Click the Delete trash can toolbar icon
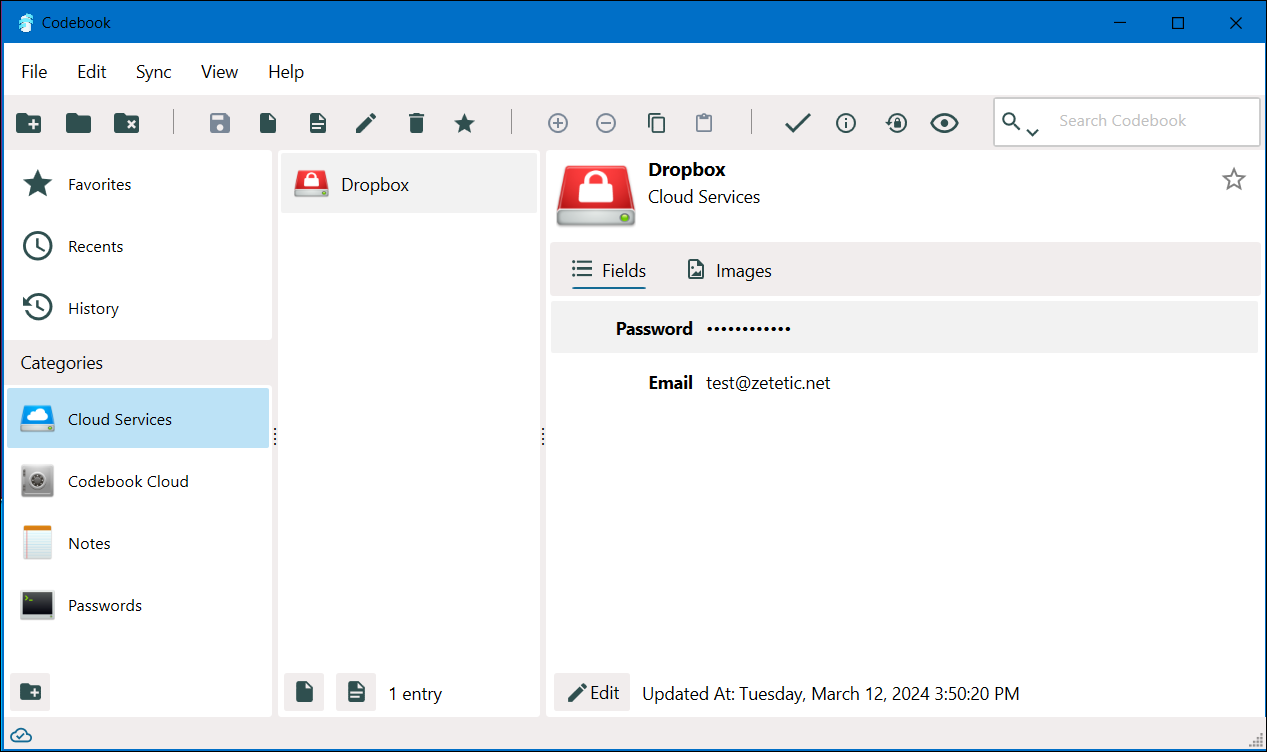1267x752 pixels. tap(416, 123)
